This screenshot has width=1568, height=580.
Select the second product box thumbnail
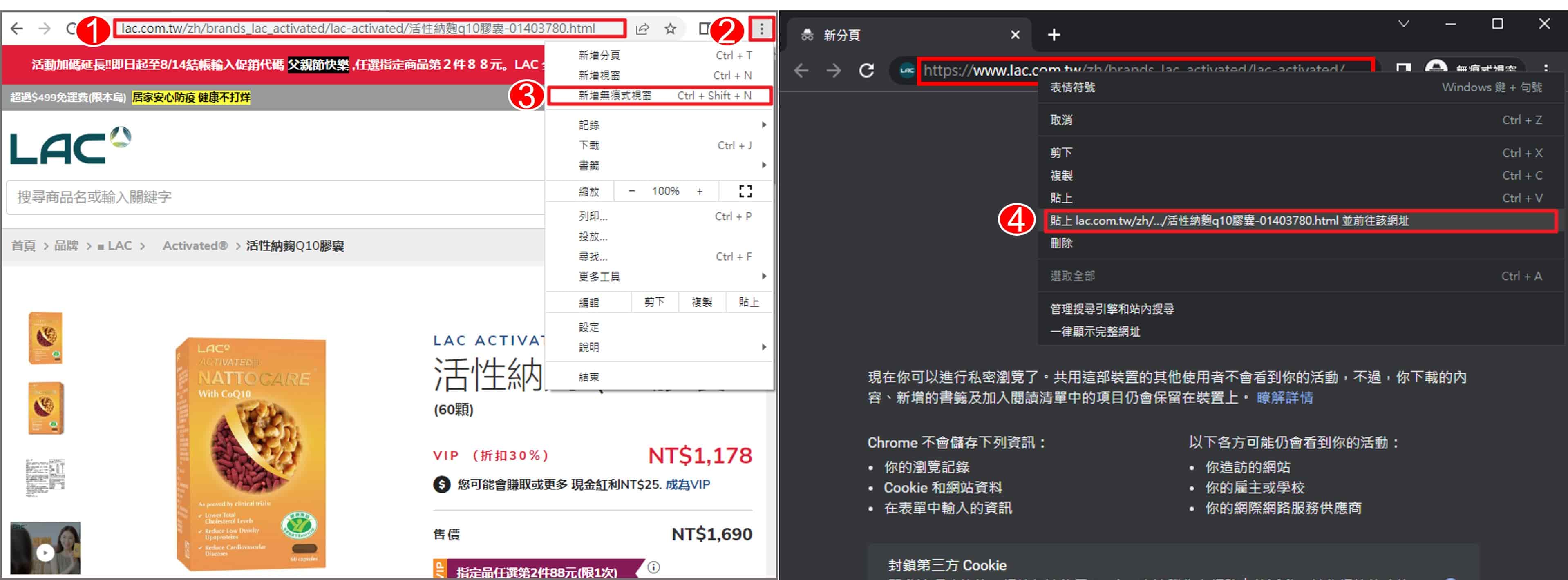[46, 408]
